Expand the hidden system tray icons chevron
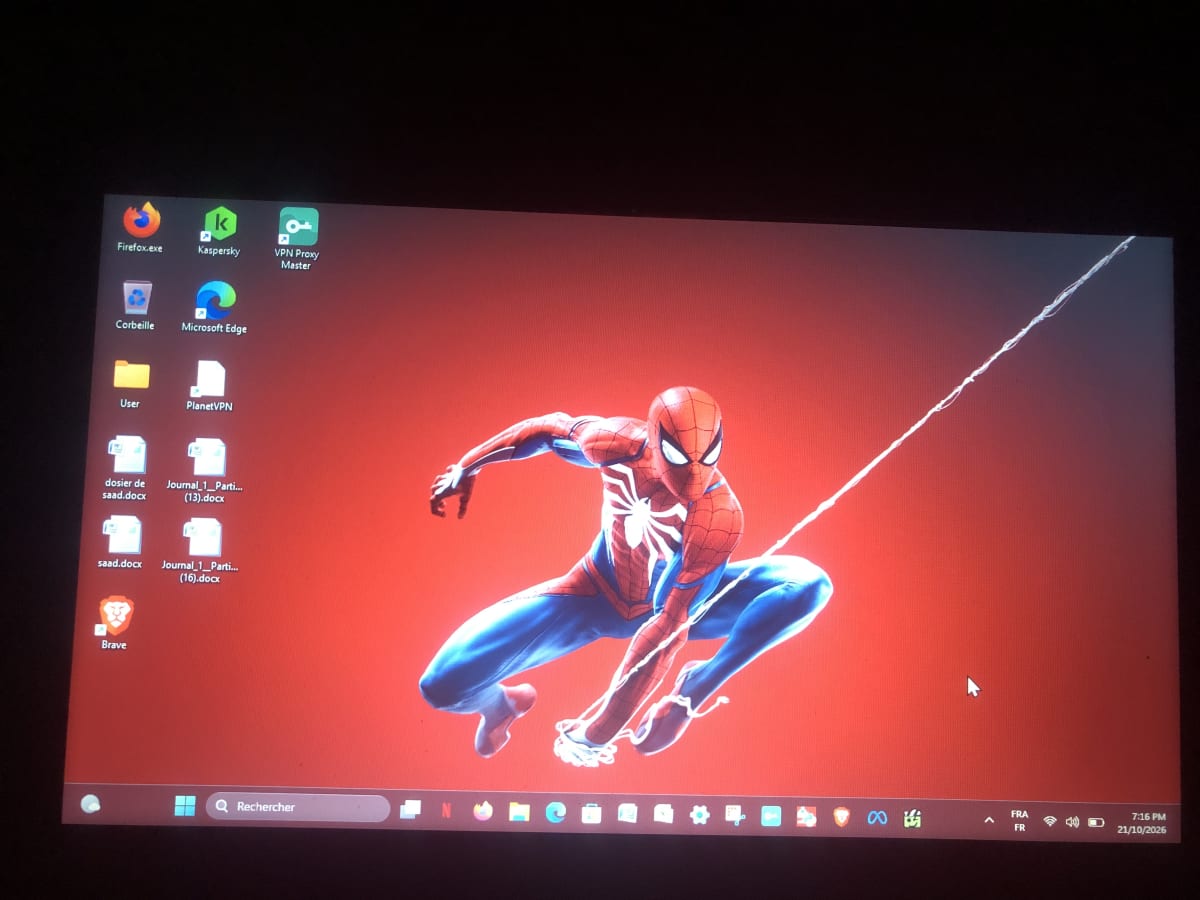This screenshot has width=1200, height=900. point(989,820)
